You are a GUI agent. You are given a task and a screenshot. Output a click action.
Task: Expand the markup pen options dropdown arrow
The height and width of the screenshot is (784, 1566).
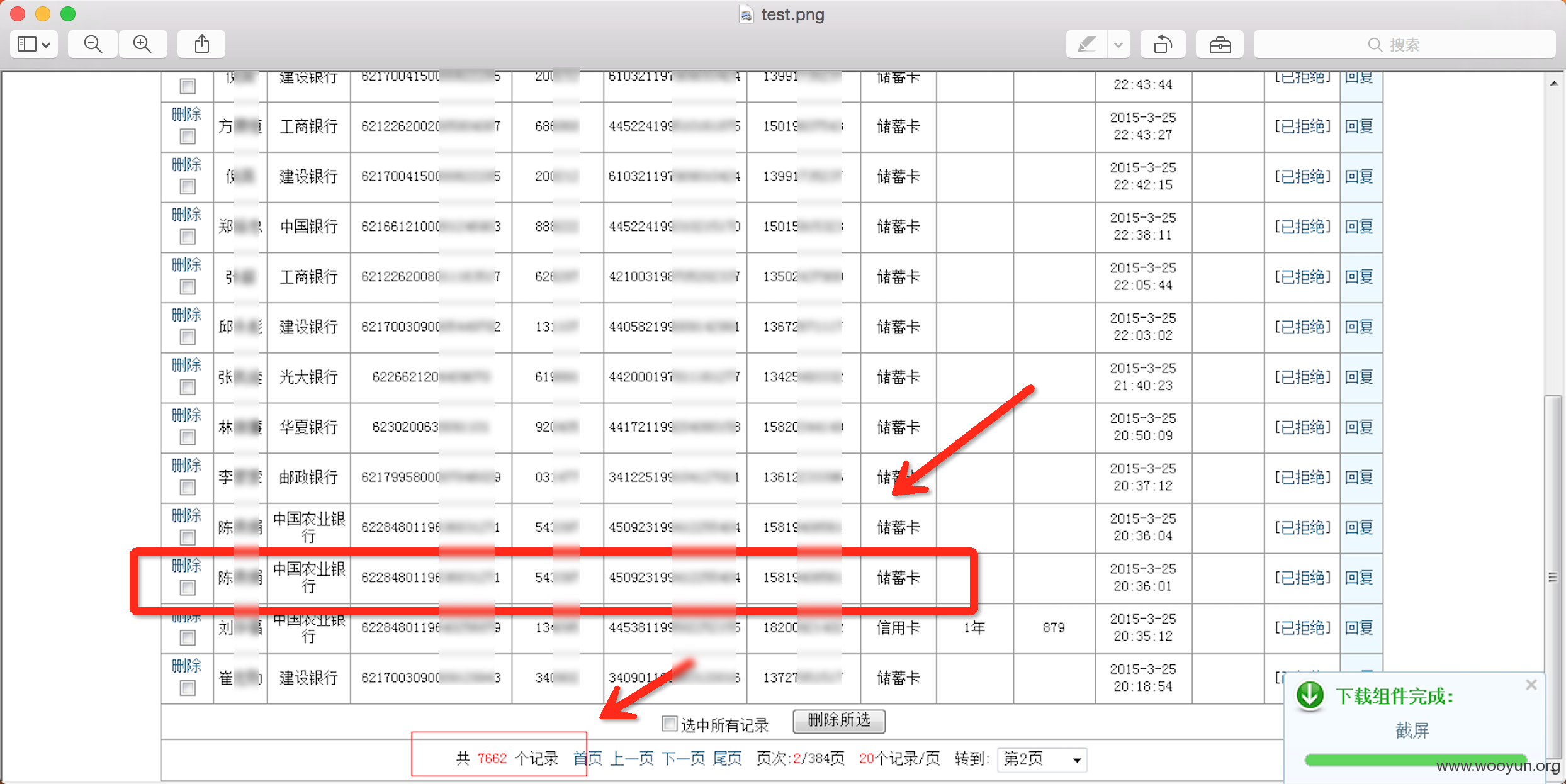coord(1118,44)
